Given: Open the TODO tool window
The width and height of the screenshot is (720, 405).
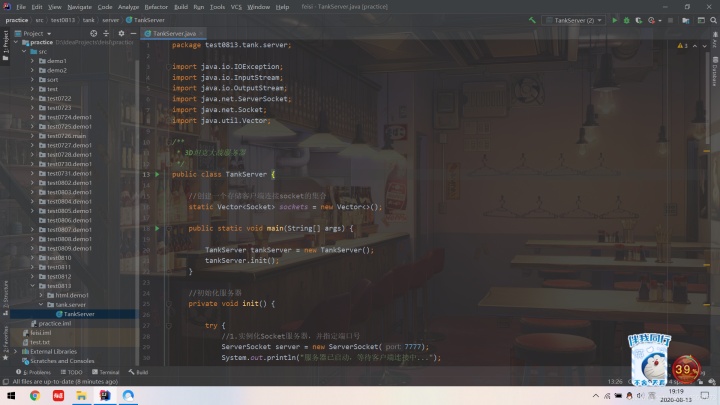Looking at the screenshot, I should point(71,372).
